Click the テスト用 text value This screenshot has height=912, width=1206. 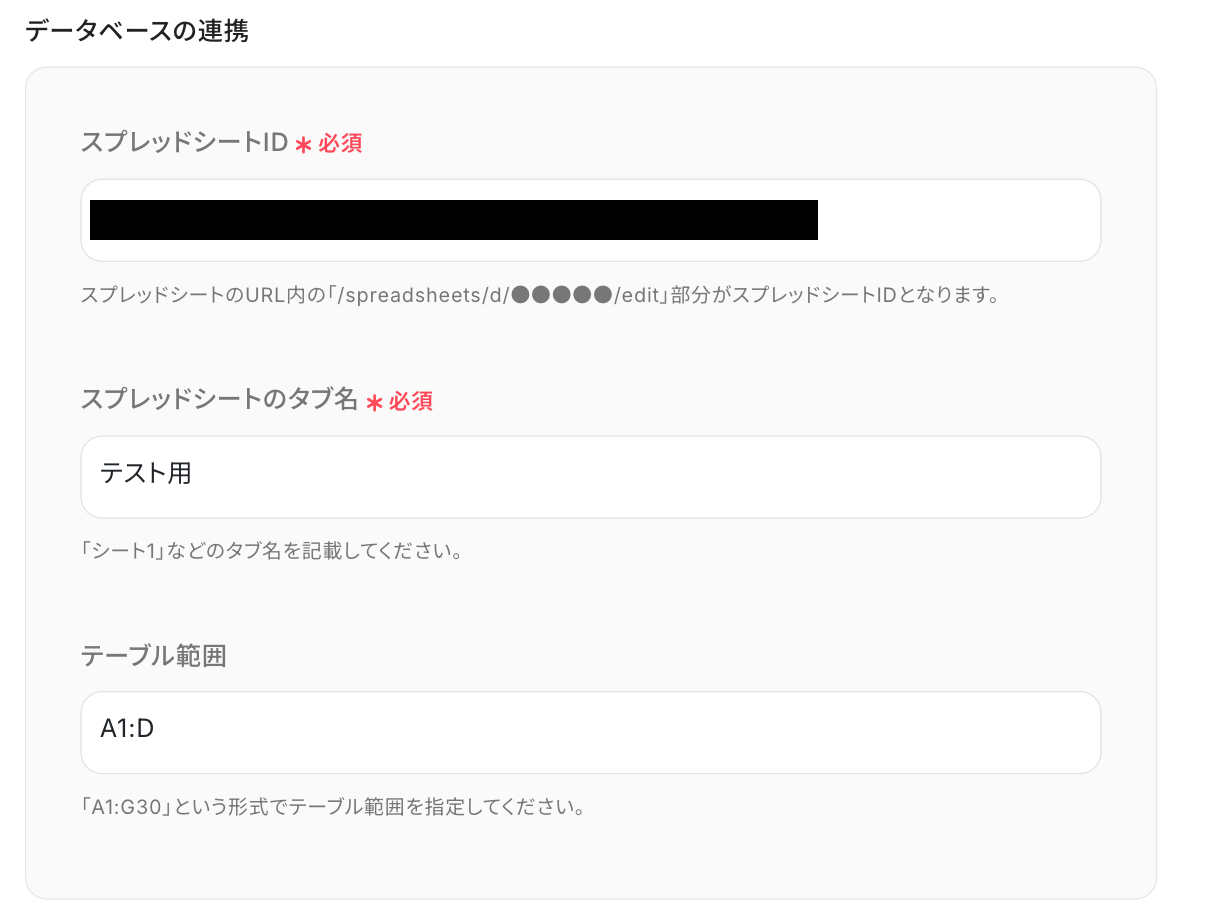(x=146, y=473)
